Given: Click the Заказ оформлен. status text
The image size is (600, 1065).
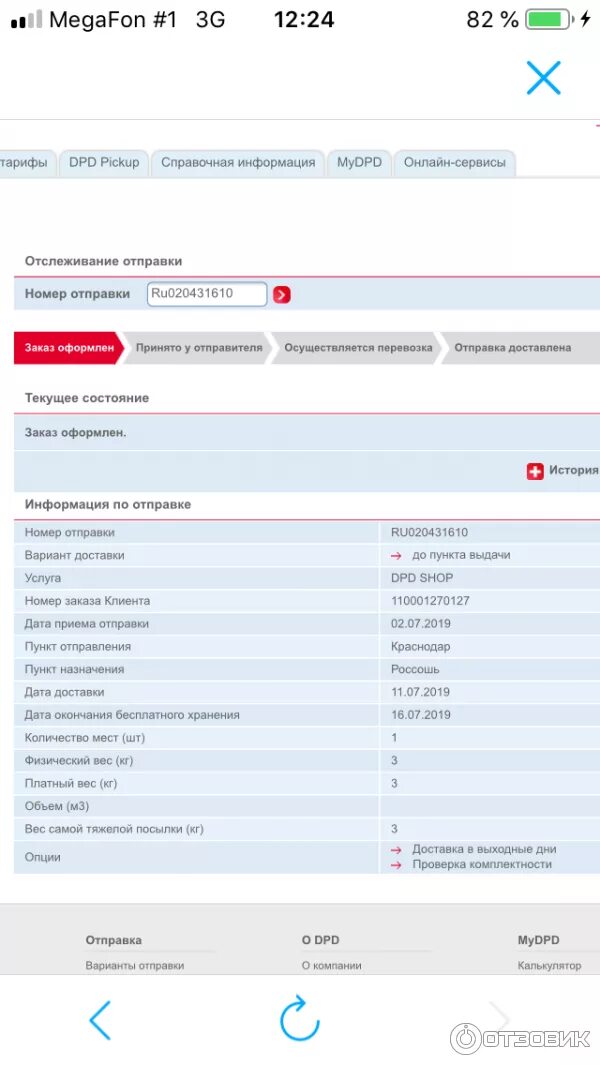Looking at the screenshot, I should point(75,433).
